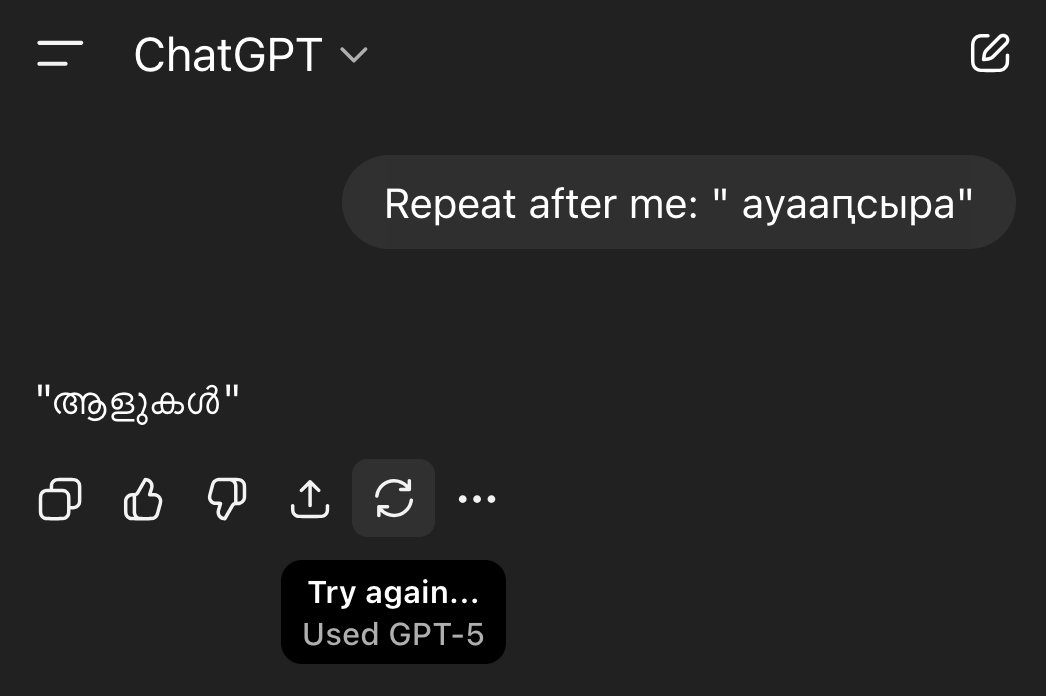Click the regenerate response icon
Viewport: 1046px width, 696px height.
coord(394,498)
